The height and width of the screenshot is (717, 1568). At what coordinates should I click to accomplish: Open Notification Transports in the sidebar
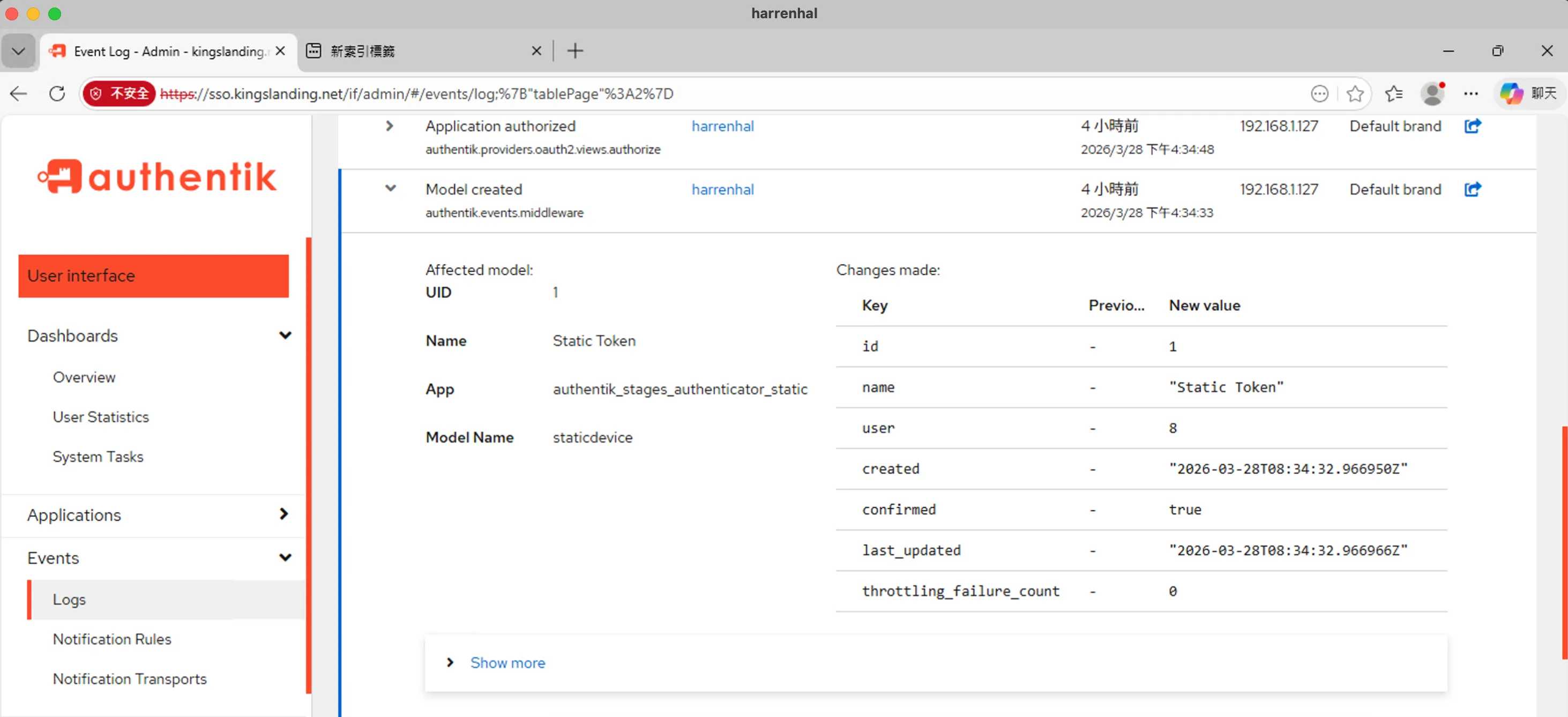pos(130,678)
